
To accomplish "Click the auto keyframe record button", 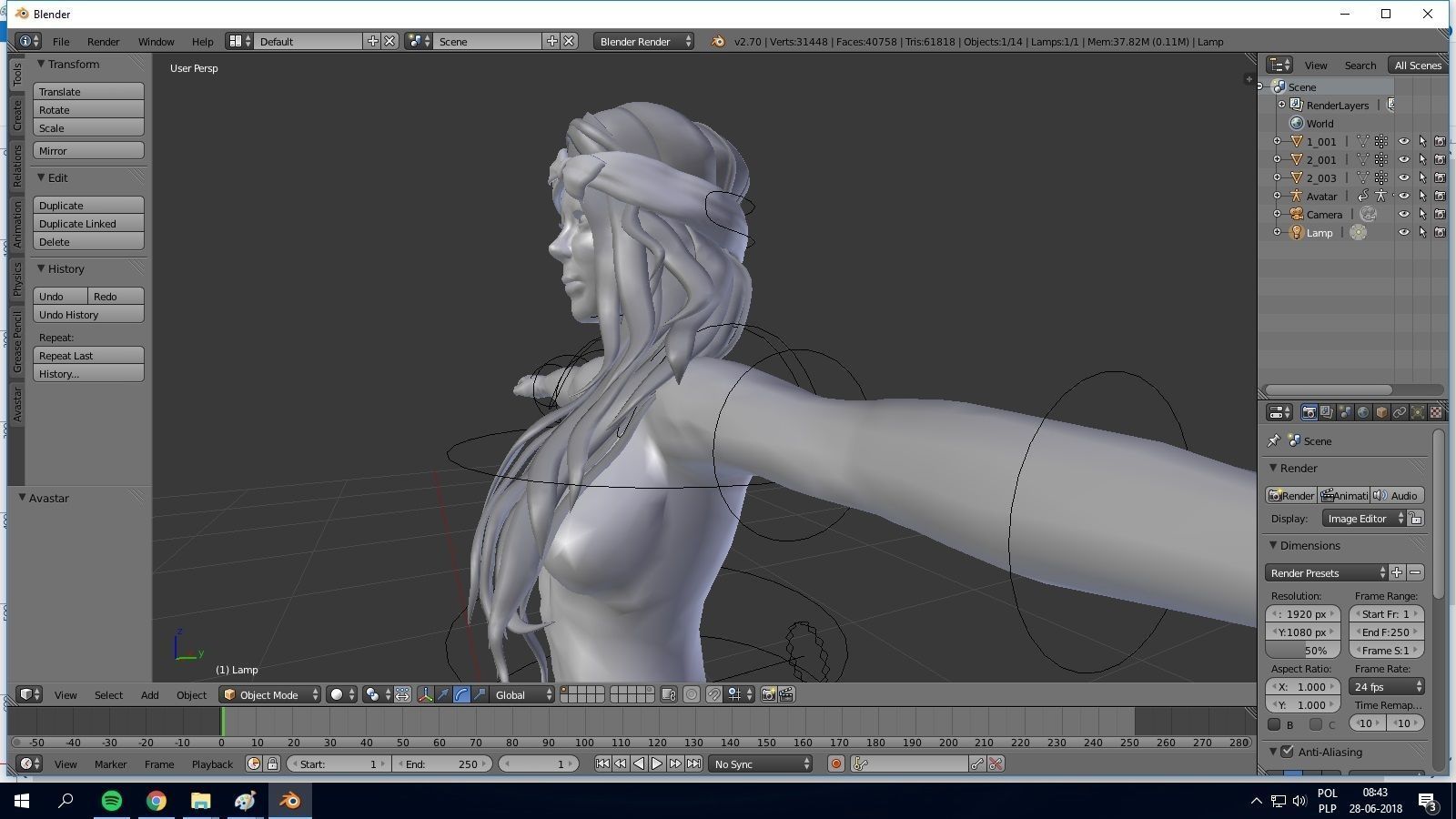I will coord(835,763).
